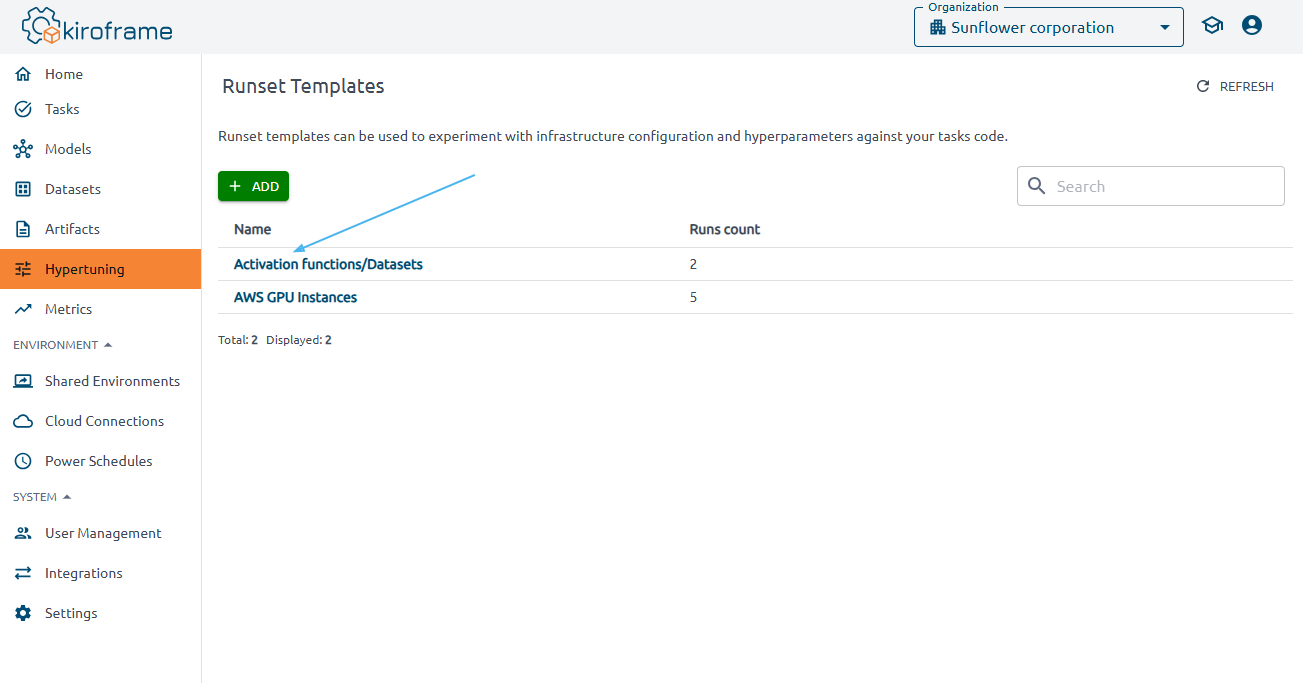Navigate to User Management
The width and height of the screenshot is (1303, 683).
coord(103,533)
